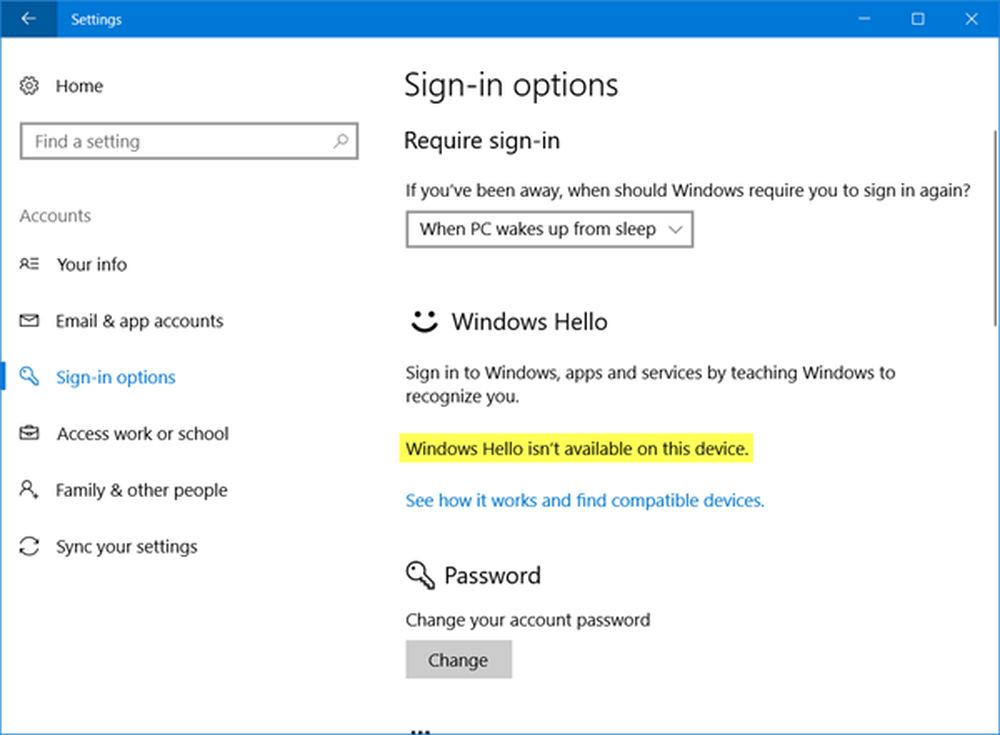1000x735 pixels.
Task: Click the Sign-in options key icon
Action: pos(29,376)
